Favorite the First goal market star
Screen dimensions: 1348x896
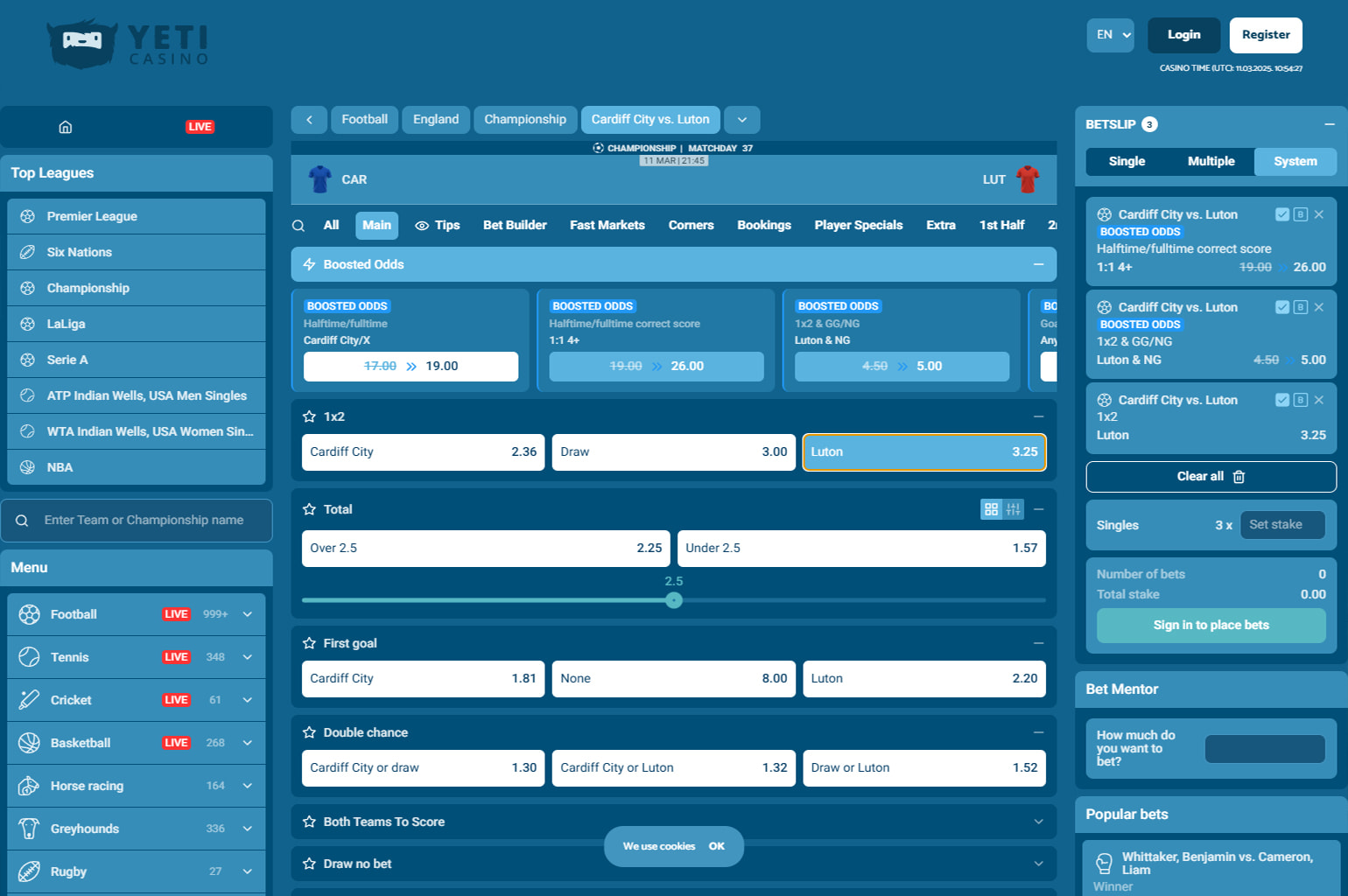point(309,643)
